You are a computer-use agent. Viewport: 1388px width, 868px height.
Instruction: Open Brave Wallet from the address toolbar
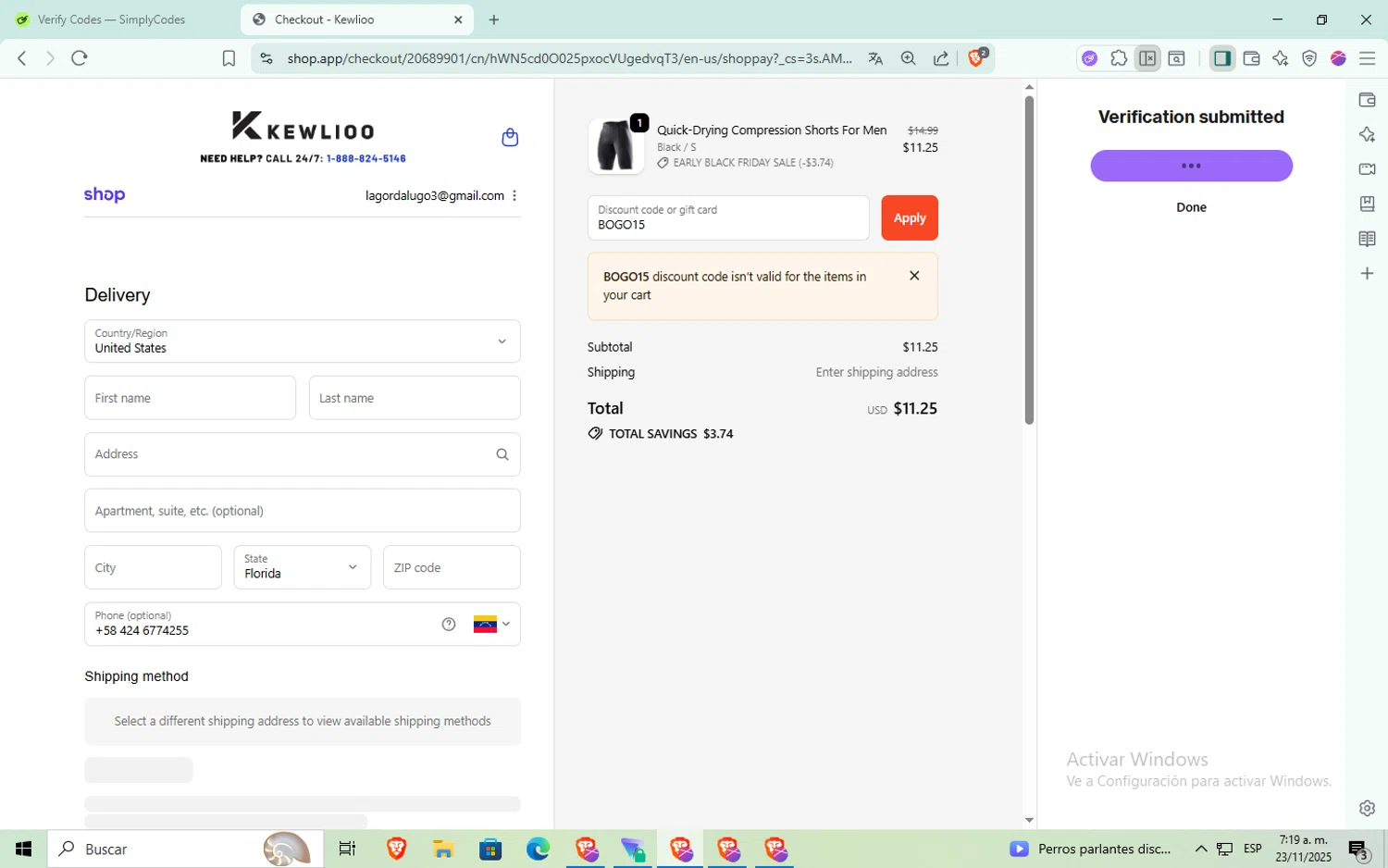tap(1252, 58)
